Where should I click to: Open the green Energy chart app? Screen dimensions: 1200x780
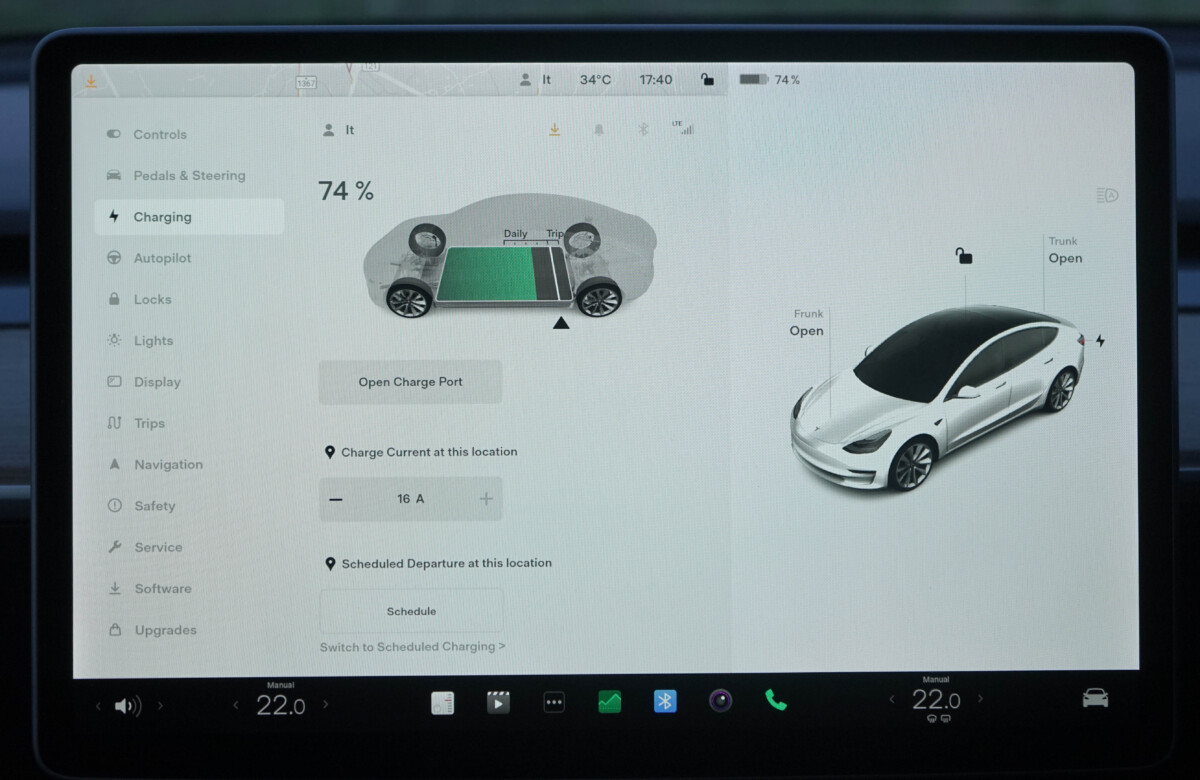click(609, 703)
